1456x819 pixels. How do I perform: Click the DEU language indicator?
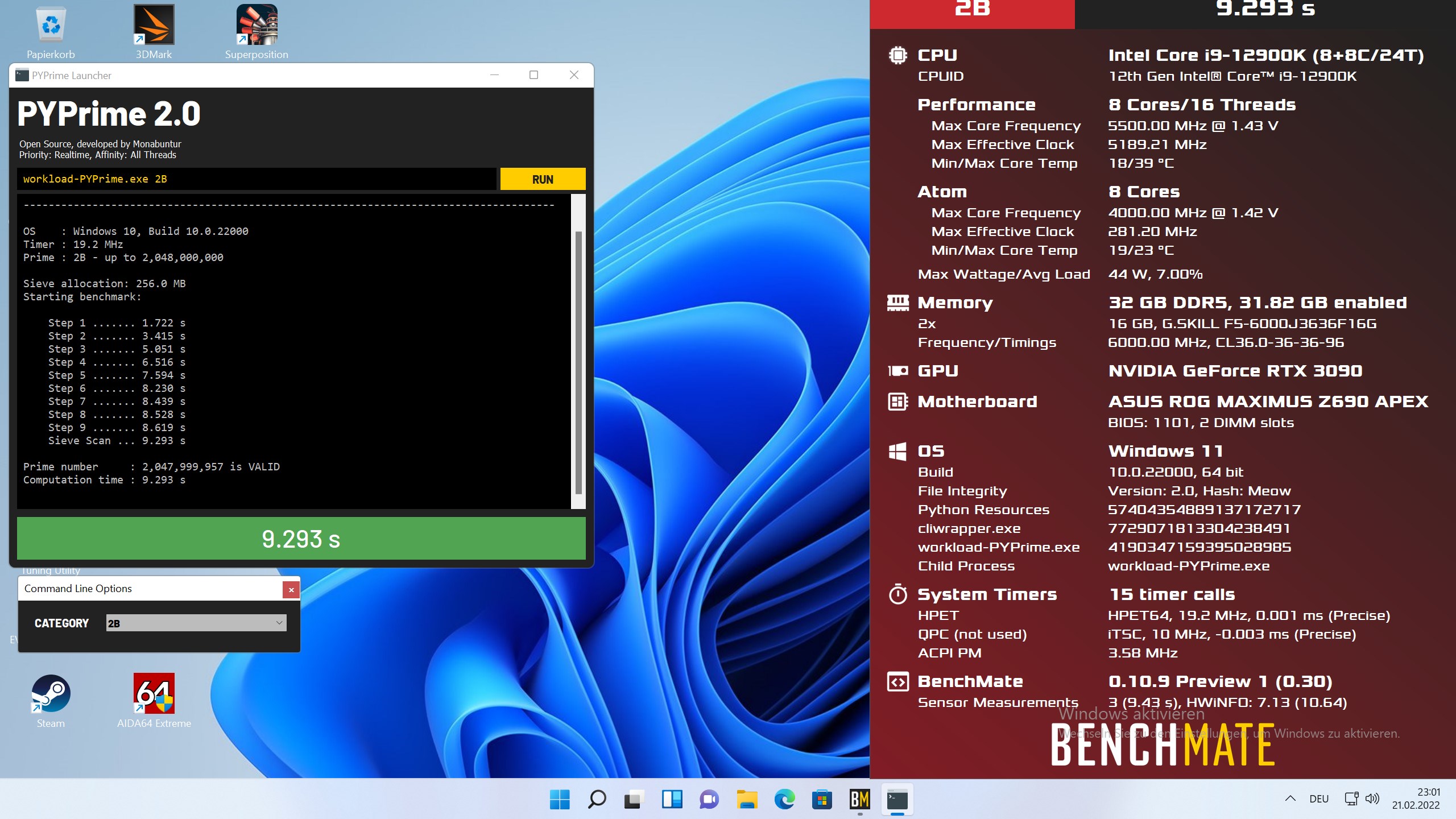click(x=1319, y=799)
